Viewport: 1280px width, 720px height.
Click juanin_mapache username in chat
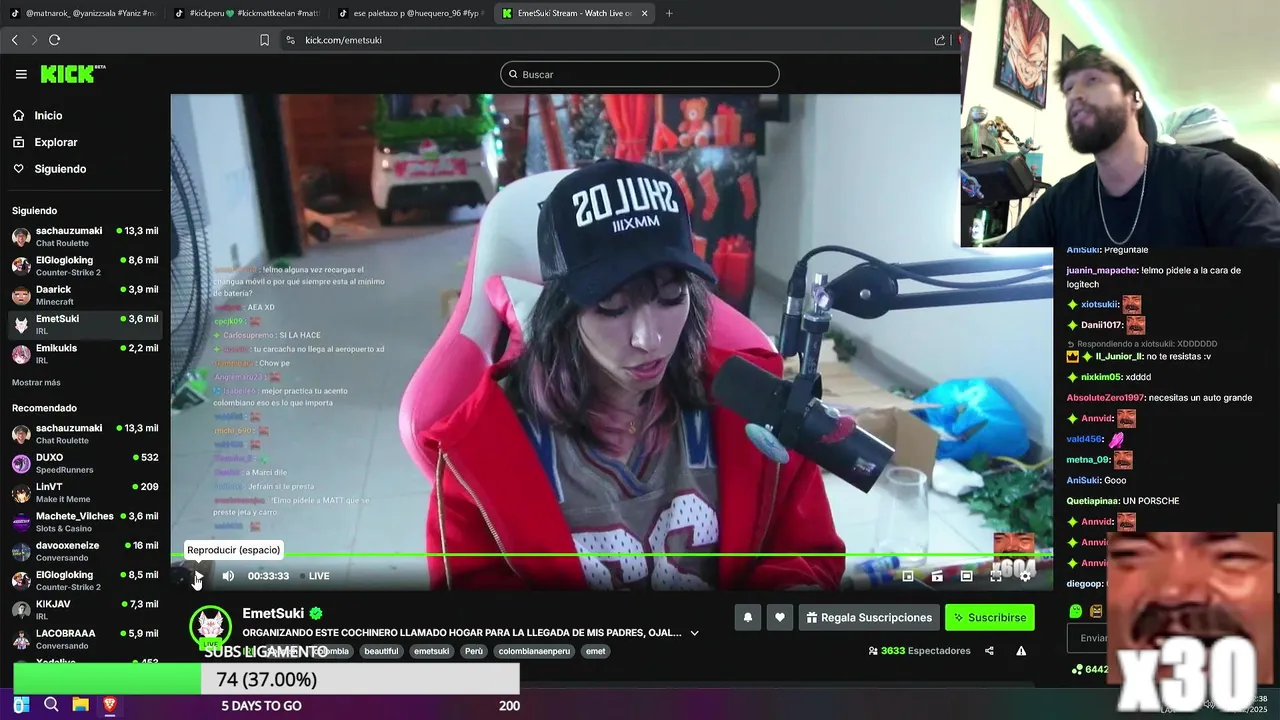1102,270
